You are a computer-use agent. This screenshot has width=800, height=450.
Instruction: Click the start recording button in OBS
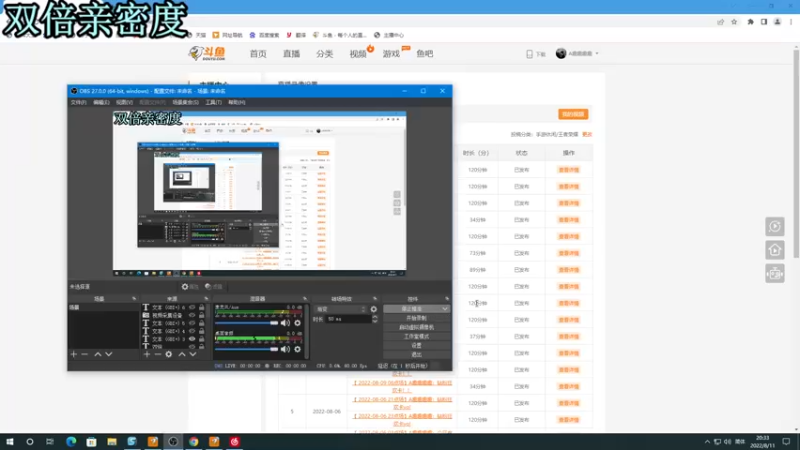tap(416, 318)
